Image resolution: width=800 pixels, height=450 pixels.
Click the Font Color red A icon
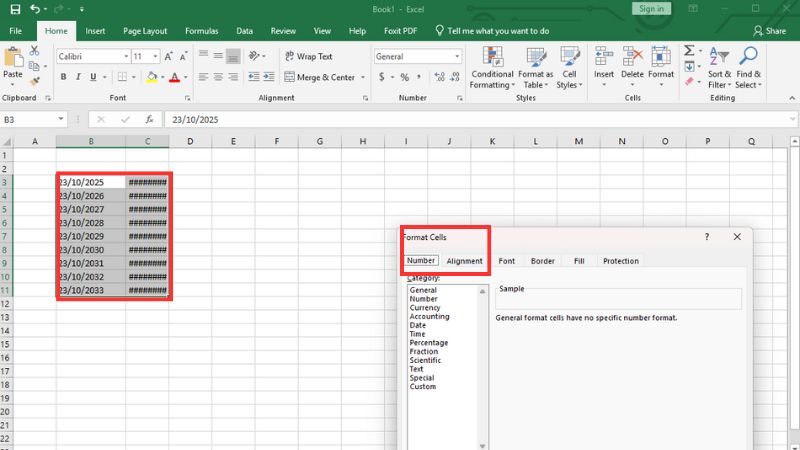tap(174, 77)
